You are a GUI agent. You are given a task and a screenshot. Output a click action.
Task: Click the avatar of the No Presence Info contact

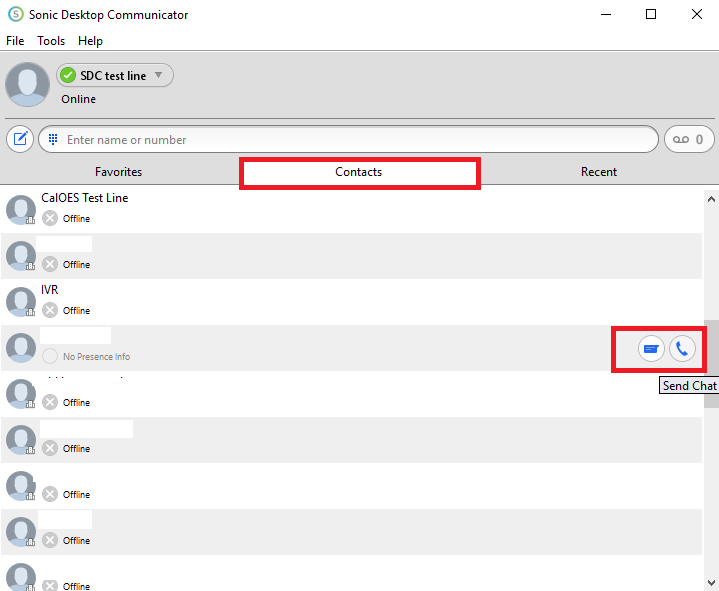(21, 348)
